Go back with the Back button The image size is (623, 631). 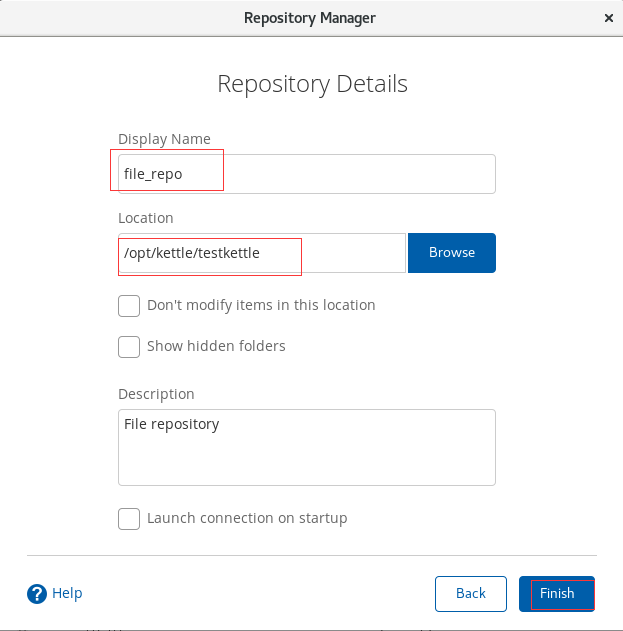click(x=471, y=594)
